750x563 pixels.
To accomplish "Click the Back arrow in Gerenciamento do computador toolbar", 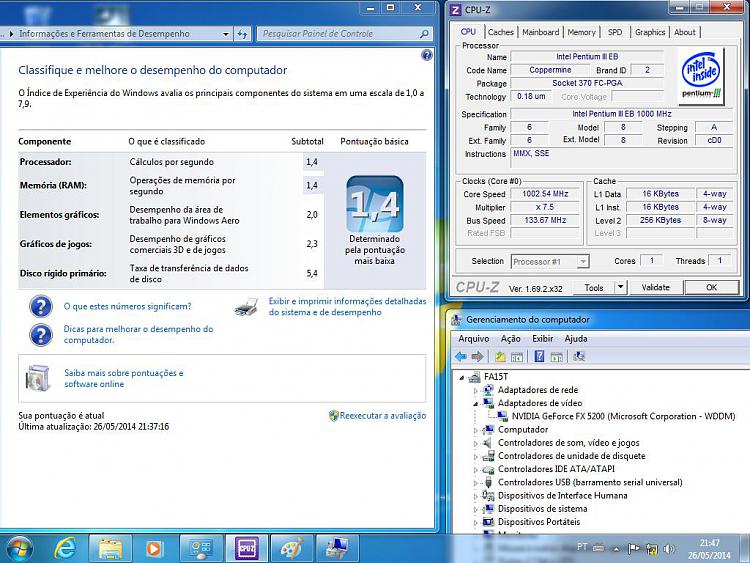I will pyautogui.click(x=461, y=356).
